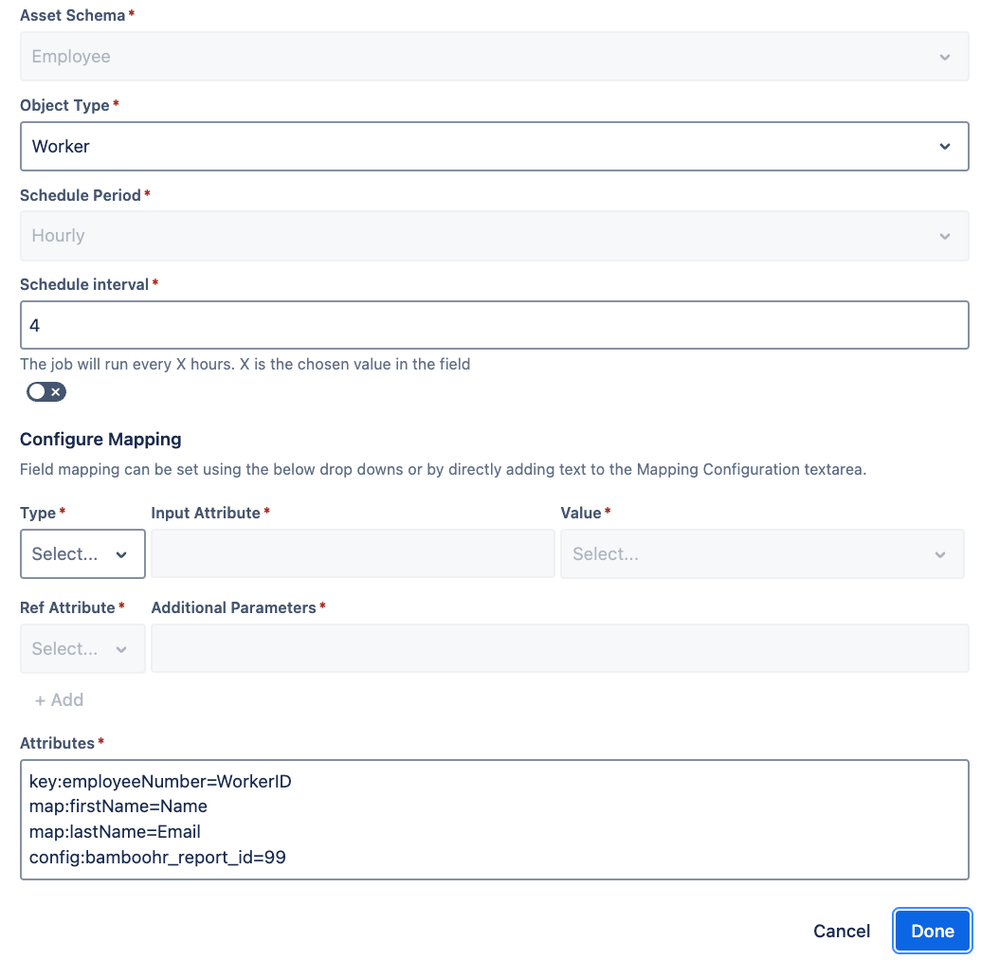Click the Type field chevron icon
This screenshot has height=976, width=999.
[121, 555]
